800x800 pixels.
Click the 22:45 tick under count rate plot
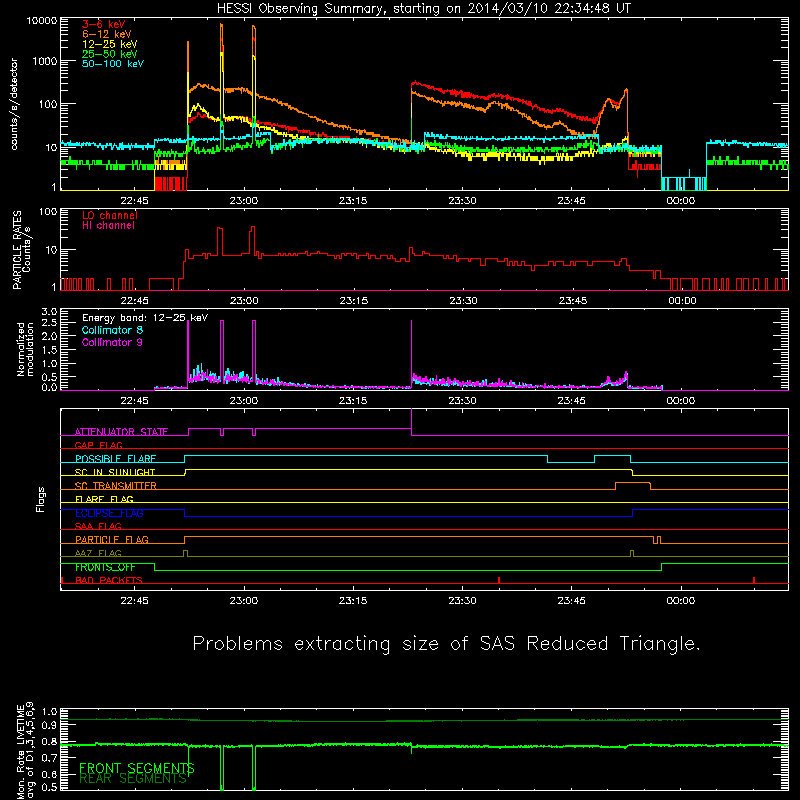(134, 201)
